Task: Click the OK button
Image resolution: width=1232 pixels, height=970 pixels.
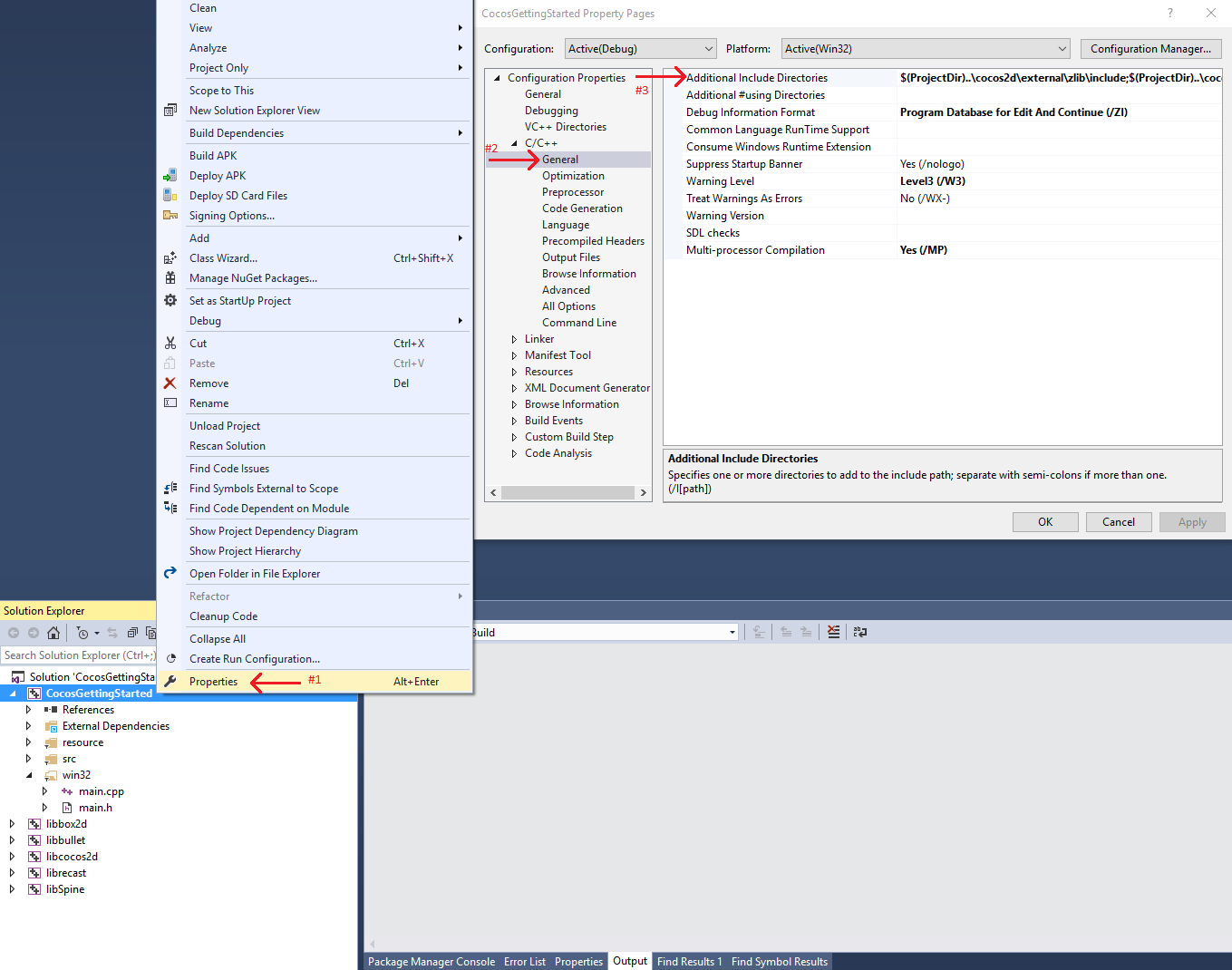Action: coord(1045,522)
